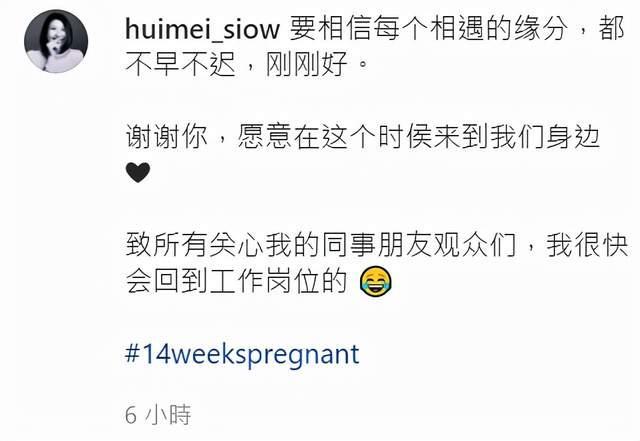The image size is (640, 441).
Task: Click the phrase 致所有关心我的
Action: 223,245
